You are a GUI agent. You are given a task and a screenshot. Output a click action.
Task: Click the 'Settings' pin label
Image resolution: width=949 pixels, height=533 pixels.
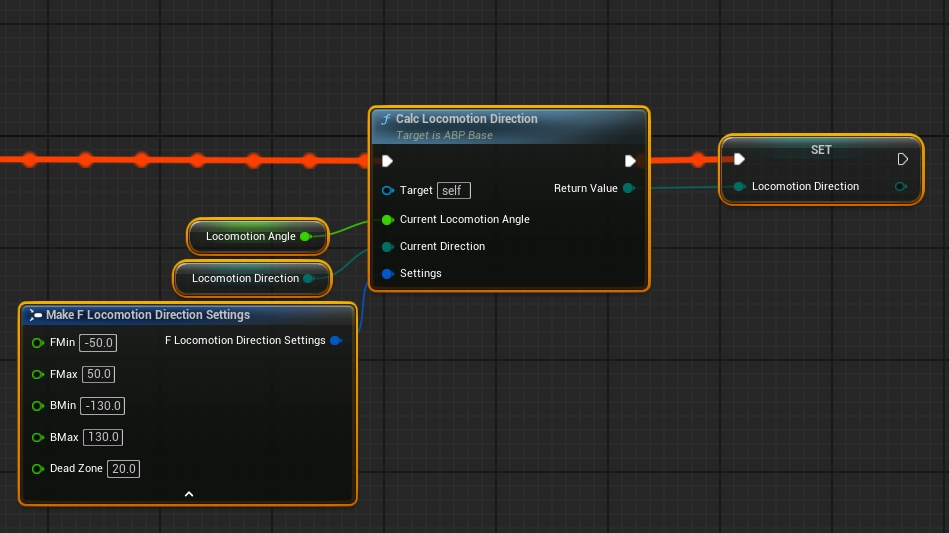(x=420, y=274)
